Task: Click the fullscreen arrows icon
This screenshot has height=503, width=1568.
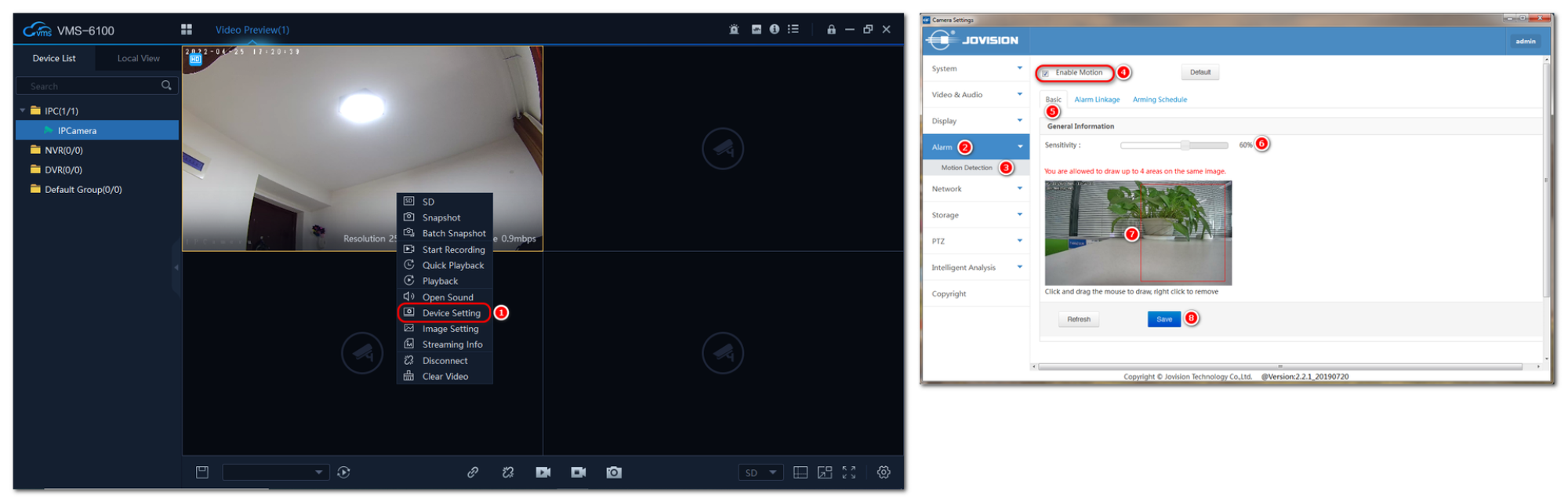Action: point(849,472)
